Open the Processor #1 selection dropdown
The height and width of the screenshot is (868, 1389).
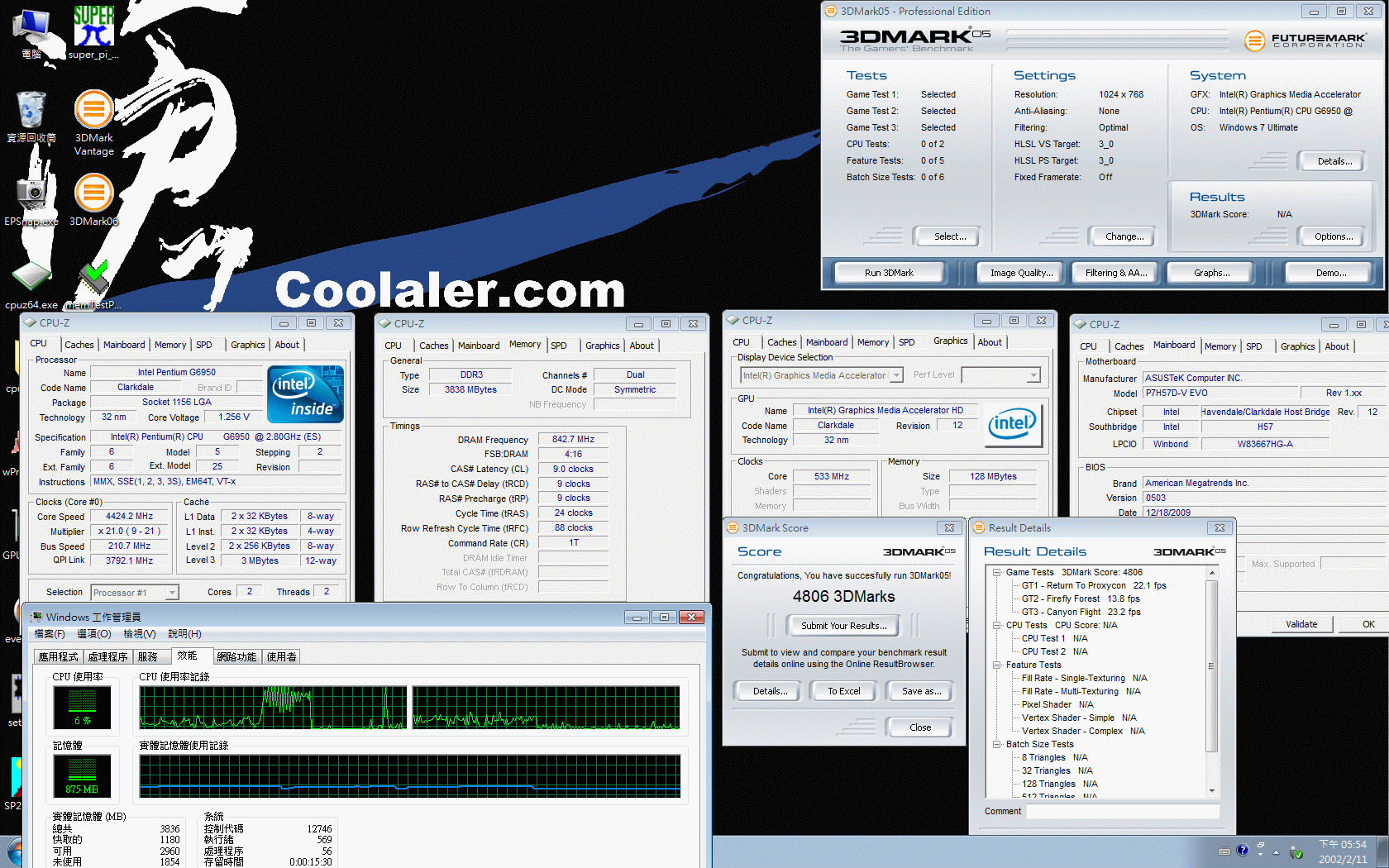pos(172,593)
